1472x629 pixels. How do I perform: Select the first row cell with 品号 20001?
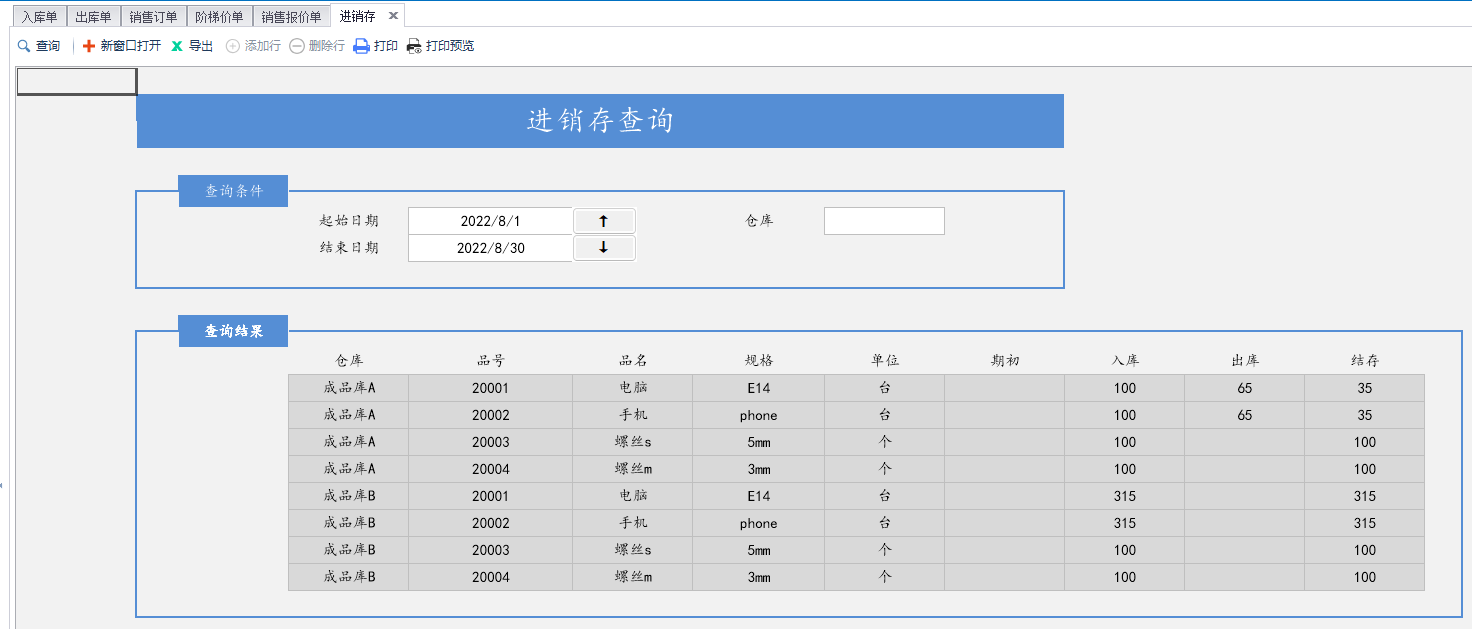pyautogui.click(x=490, y=388)
